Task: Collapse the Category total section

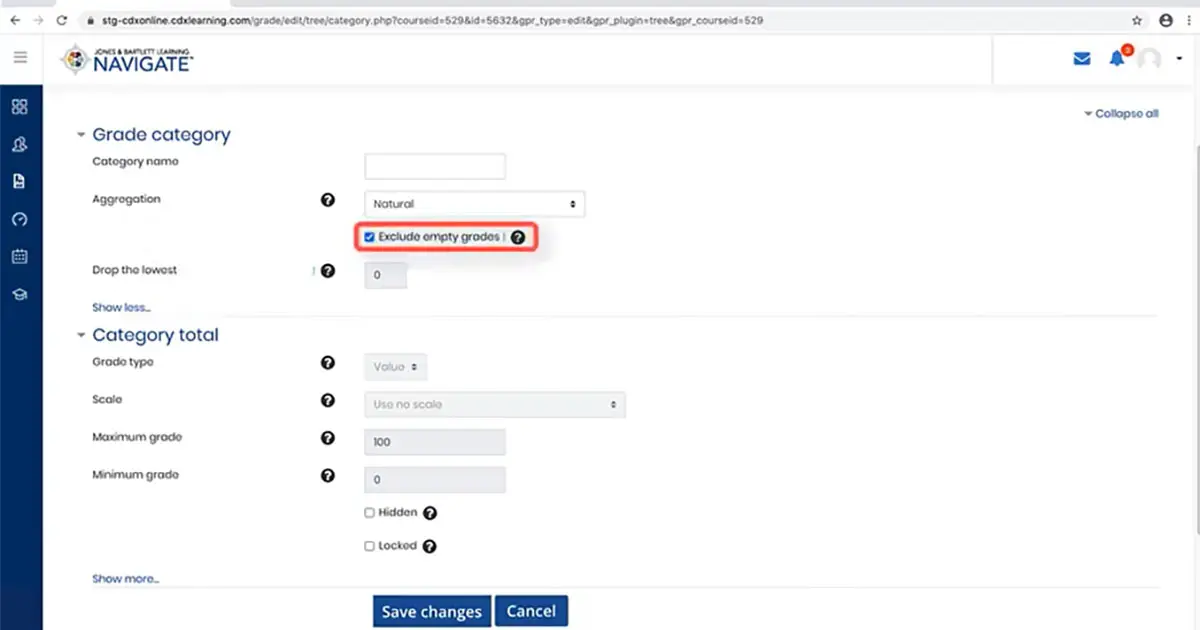Action: [154, 335]
